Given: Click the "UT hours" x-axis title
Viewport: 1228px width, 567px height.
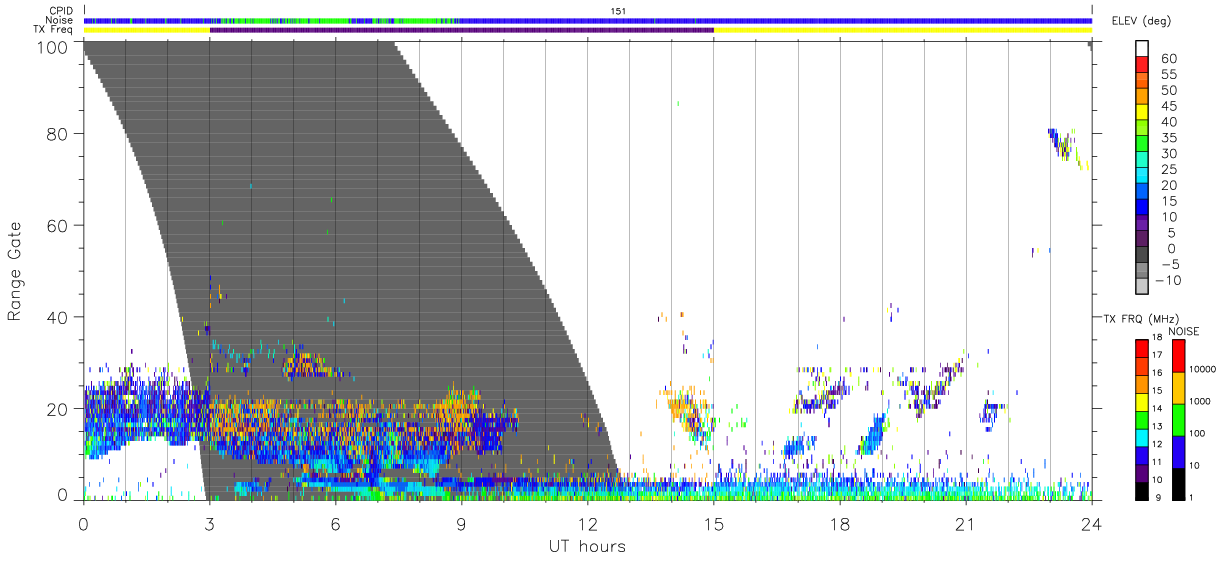Looking at the screenshot, I should (586, 546).
